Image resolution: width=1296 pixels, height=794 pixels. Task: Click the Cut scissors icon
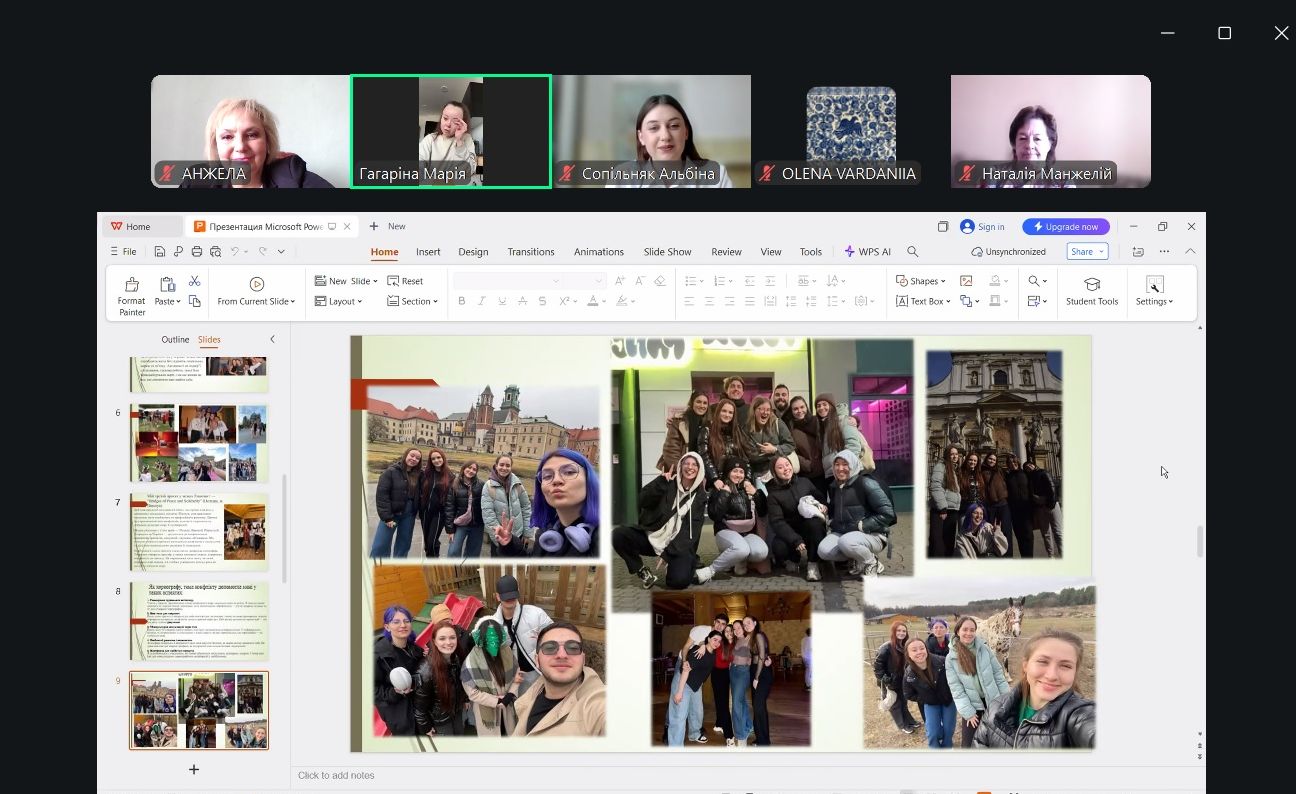click(x=194, y=281)
